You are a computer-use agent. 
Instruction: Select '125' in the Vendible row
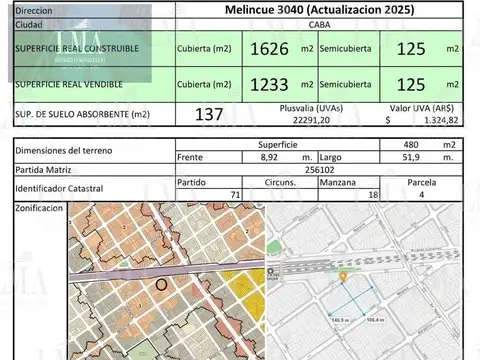point(411,85)
